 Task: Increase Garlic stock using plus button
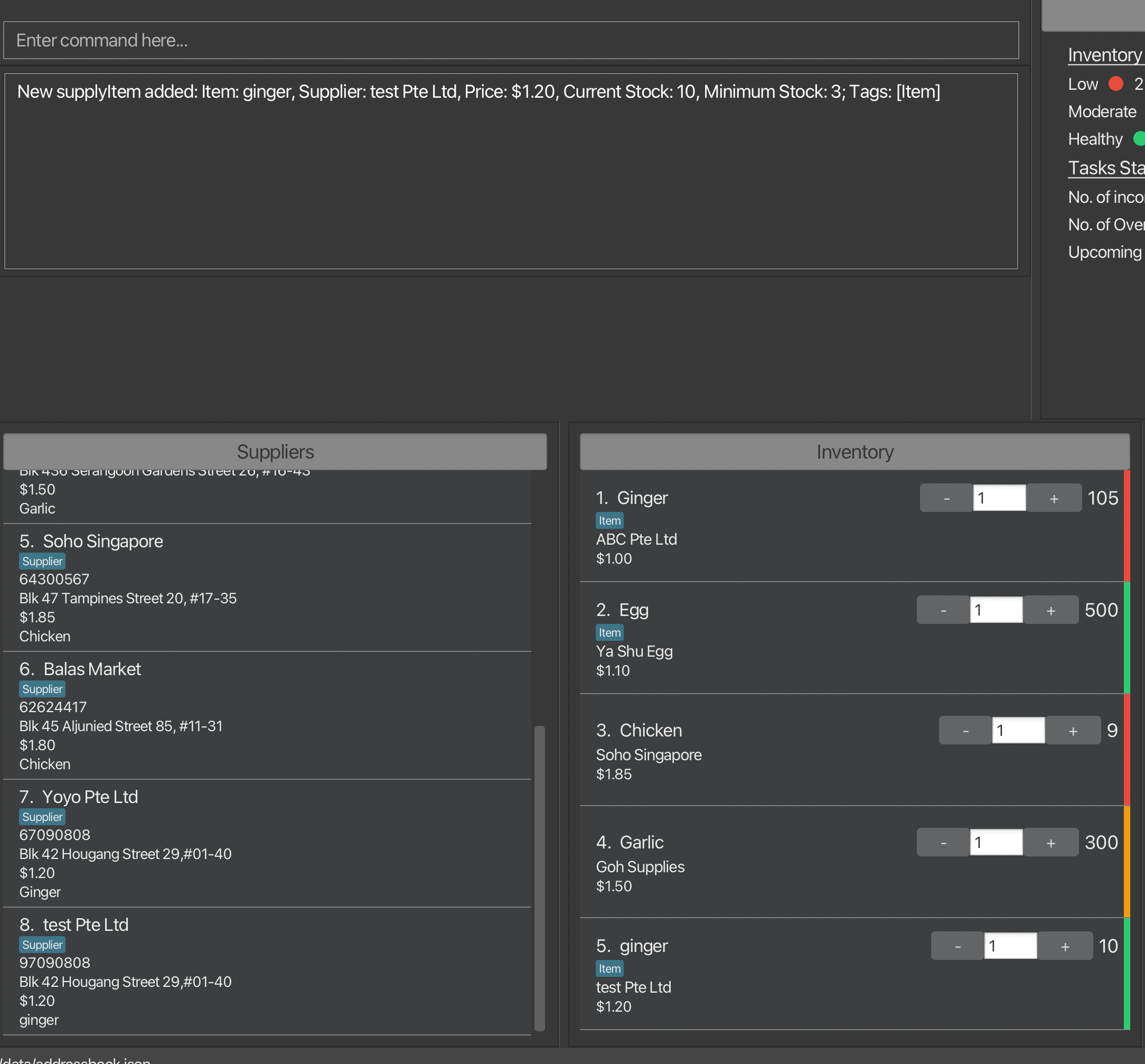1050,843
